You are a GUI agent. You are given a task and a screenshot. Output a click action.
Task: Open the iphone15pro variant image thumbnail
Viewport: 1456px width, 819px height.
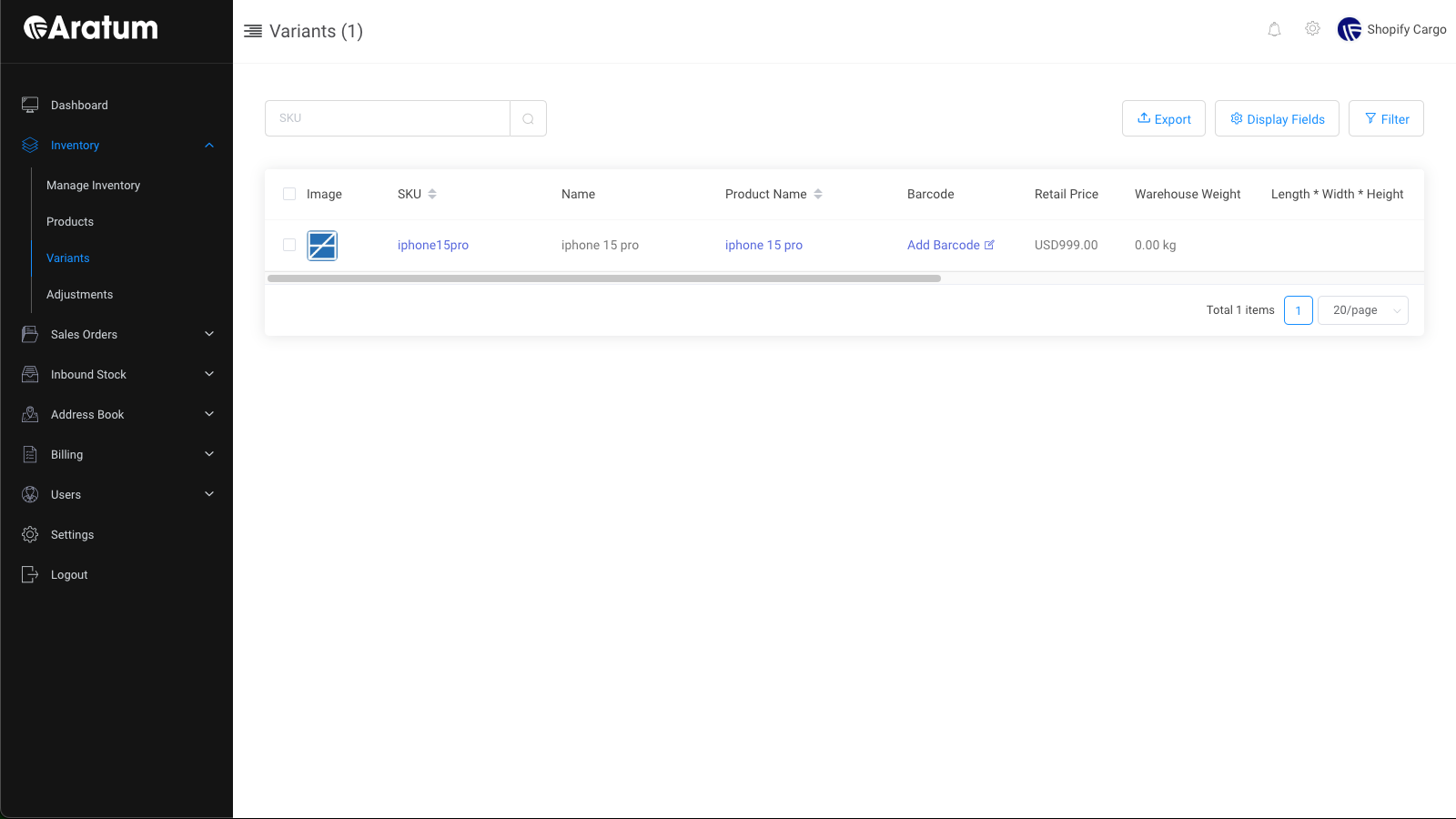322,246
